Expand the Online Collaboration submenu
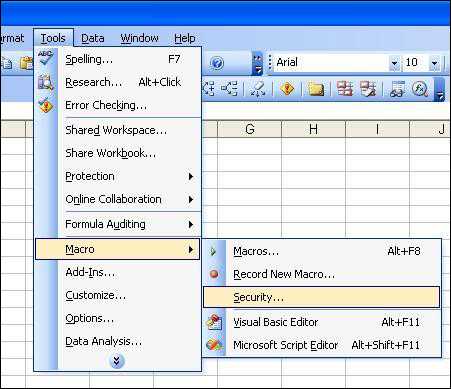The width and height of the screenshot is (451, 389). tap(118, 199)
